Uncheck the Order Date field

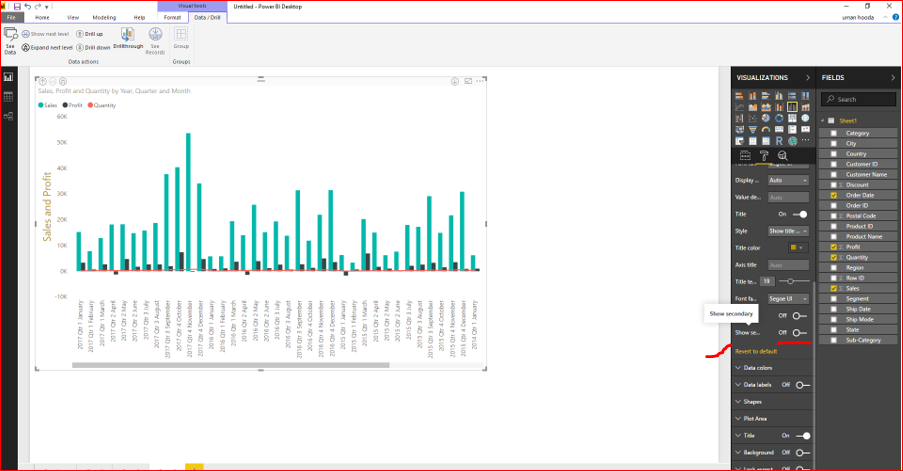click(833, 195)
